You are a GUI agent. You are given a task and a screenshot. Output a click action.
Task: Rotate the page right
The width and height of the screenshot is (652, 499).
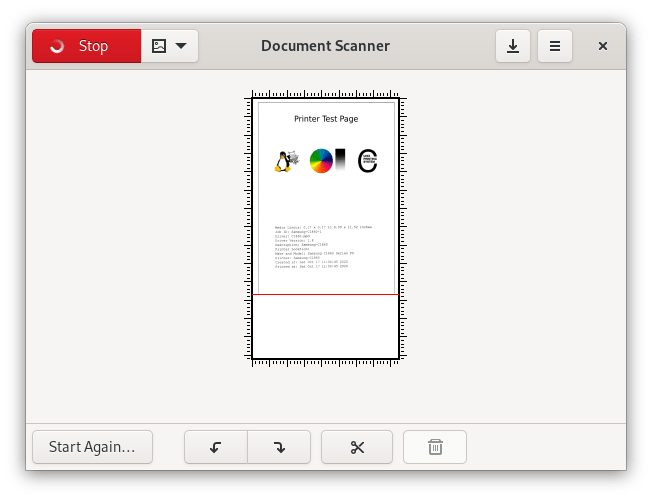(279, 447)
